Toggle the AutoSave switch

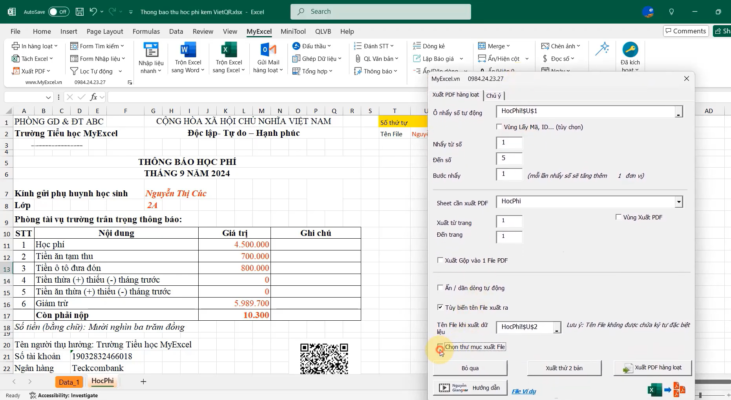click(58, 11)
